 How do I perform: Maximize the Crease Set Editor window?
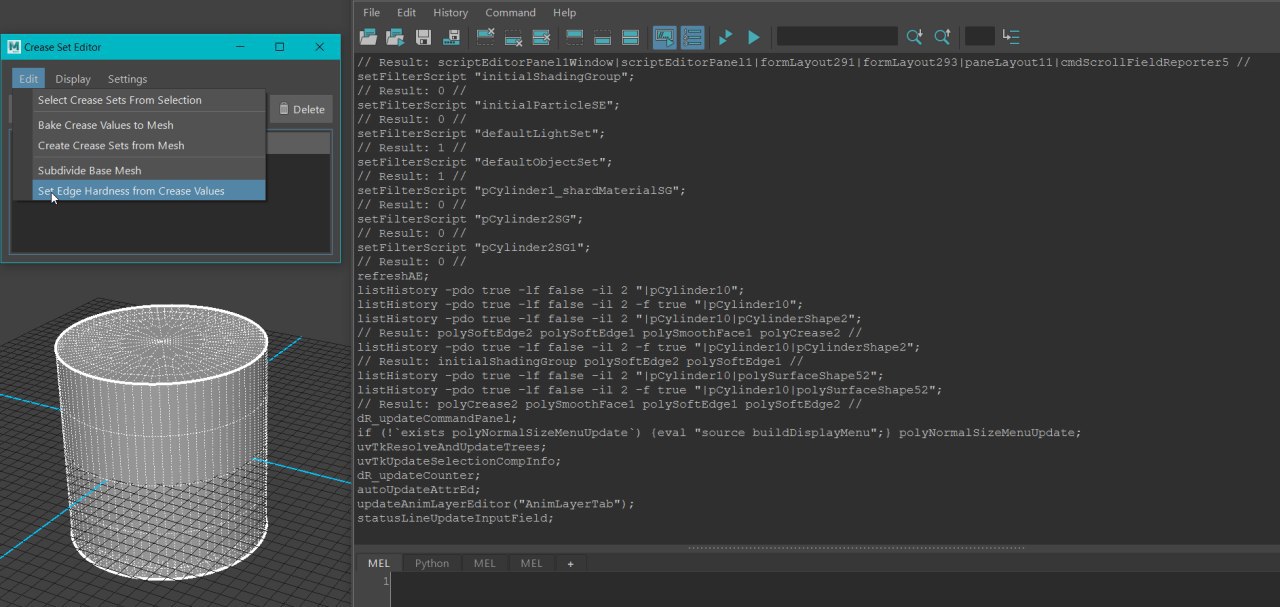coord(280,47)
